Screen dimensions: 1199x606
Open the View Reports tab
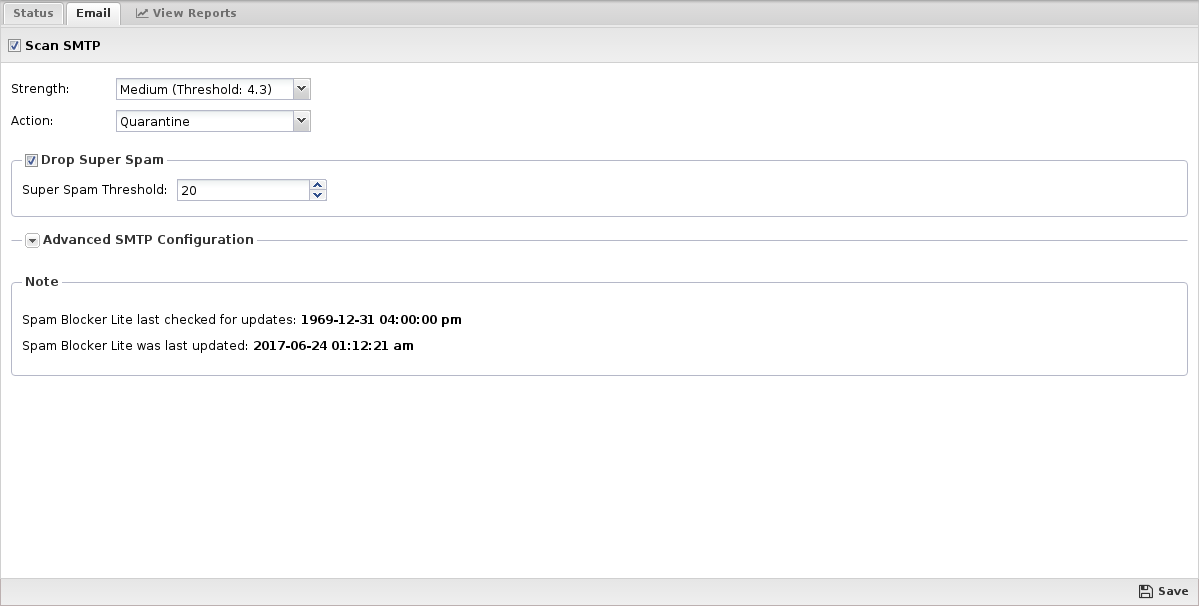186,13
